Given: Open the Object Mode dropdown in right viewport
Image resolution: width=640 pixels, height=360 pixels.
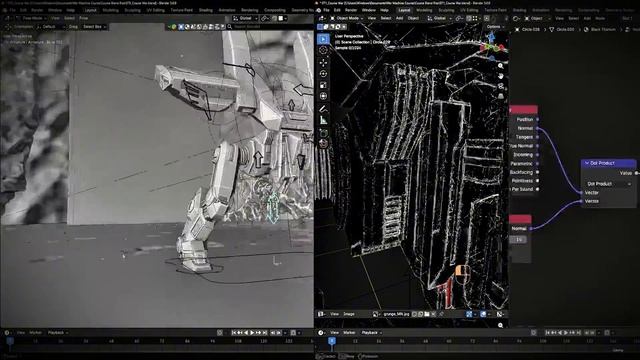Looking at the screenshot, I should click(x=347, y=18).
